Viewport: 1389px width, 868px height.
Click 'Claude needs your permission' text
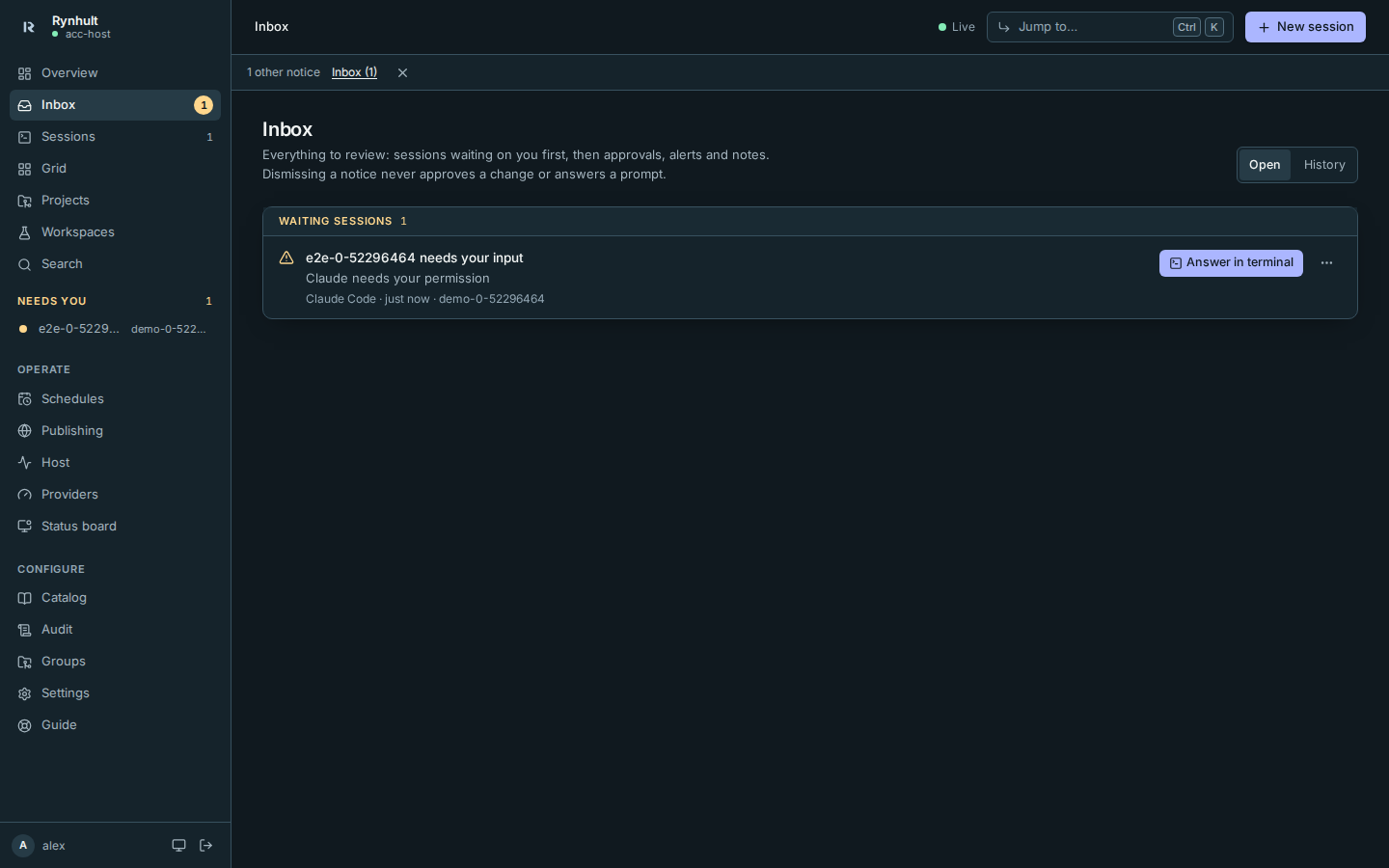click(397, 279)
